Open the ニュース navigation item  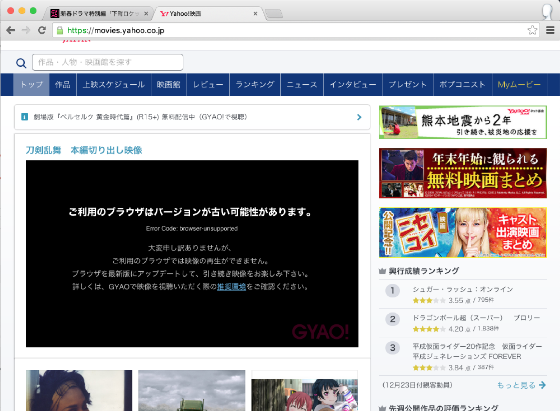click(x=302, y=85)
